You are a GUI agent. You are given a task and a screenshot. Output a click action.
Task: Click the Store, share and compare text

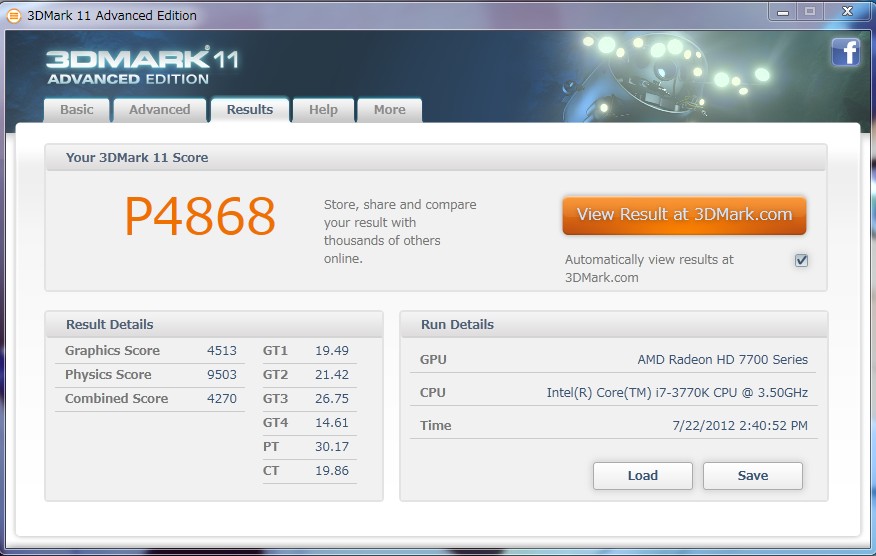pos(400,231)
